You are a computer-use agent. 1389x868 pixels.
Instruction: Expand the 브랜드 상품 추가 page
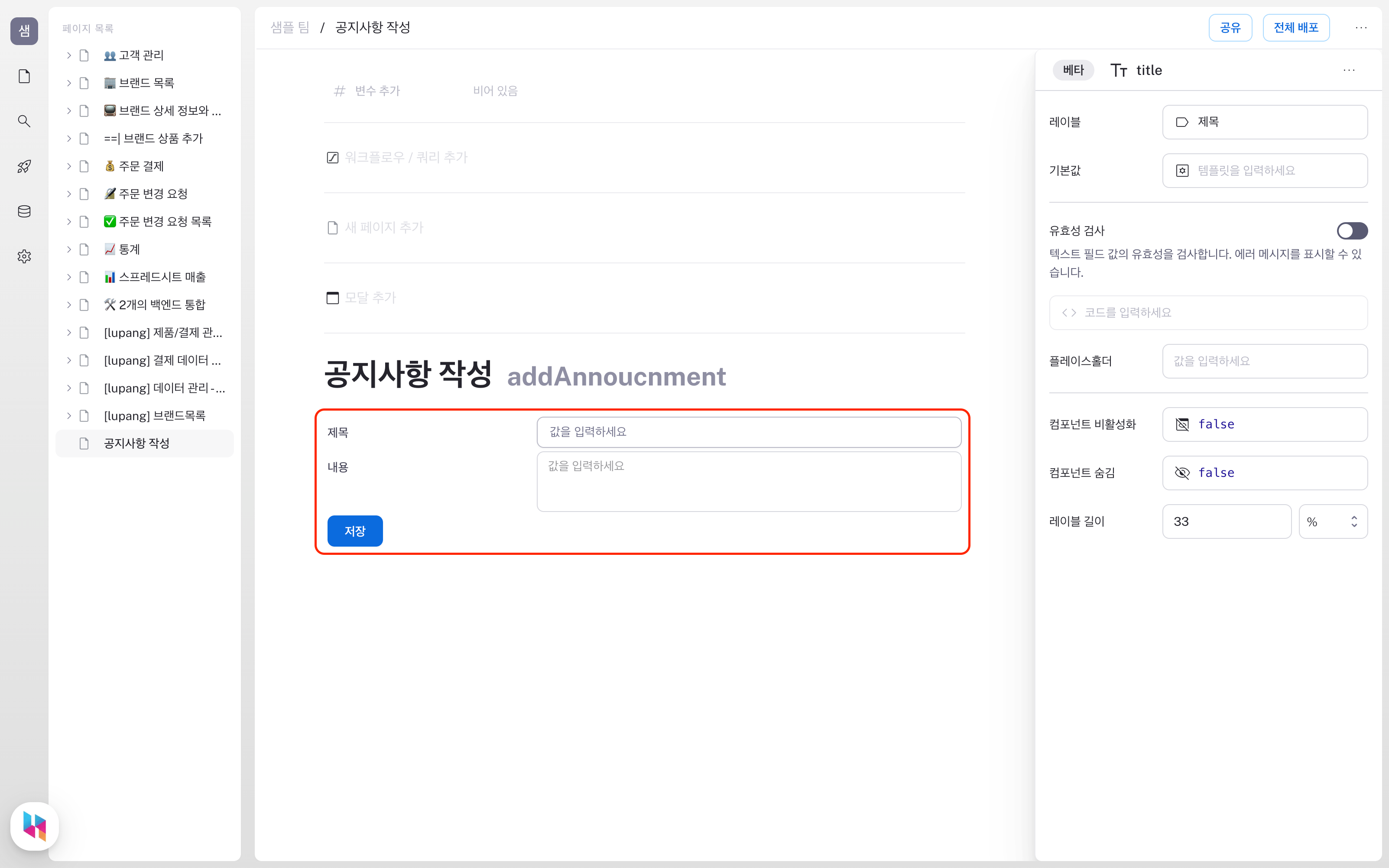[69, 138]
